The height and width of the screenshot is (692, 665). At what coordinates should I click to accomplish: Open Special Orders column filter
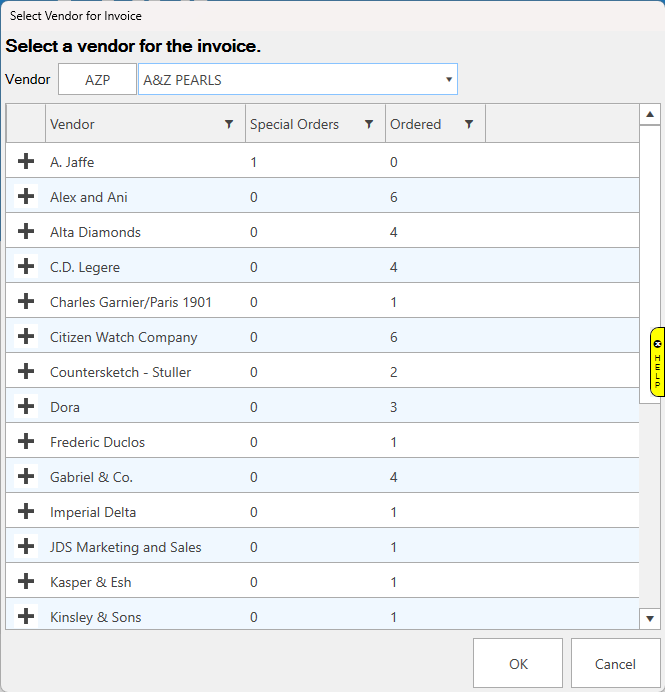(x=369, y=124)
